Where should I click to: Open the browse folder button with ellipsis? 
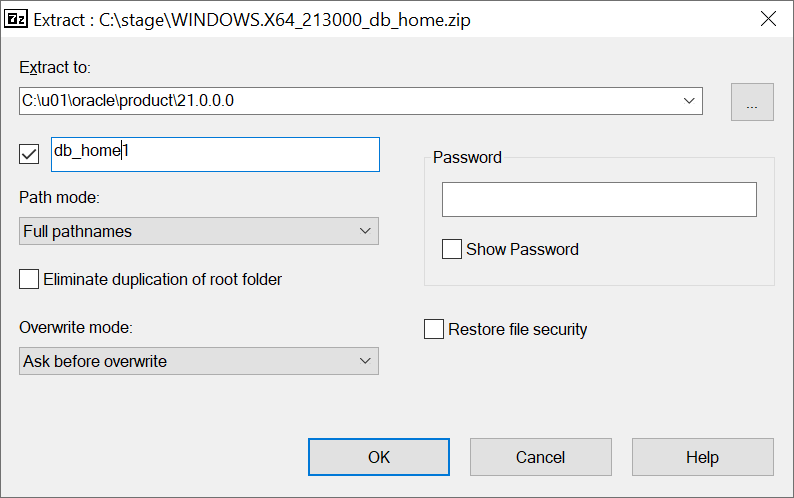point(752,101)
